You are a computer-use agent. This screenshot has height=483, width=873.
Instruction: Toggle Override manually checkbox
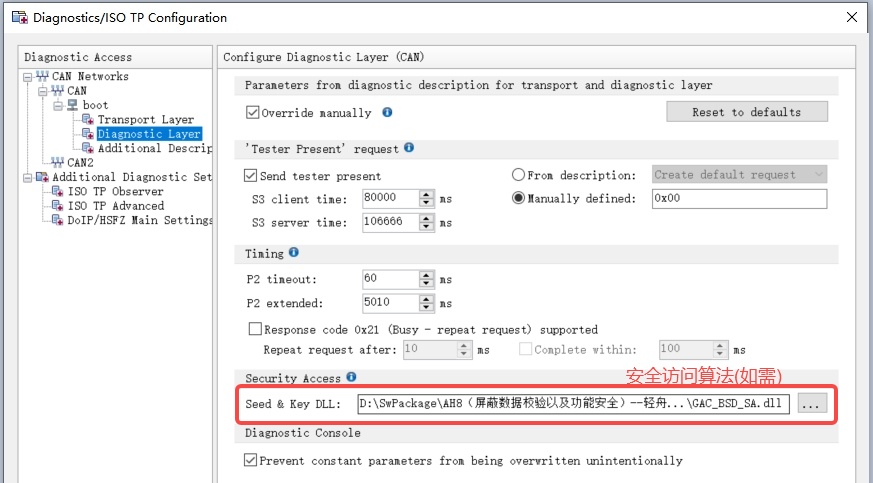pyautogui.click(x=252, y=112)
